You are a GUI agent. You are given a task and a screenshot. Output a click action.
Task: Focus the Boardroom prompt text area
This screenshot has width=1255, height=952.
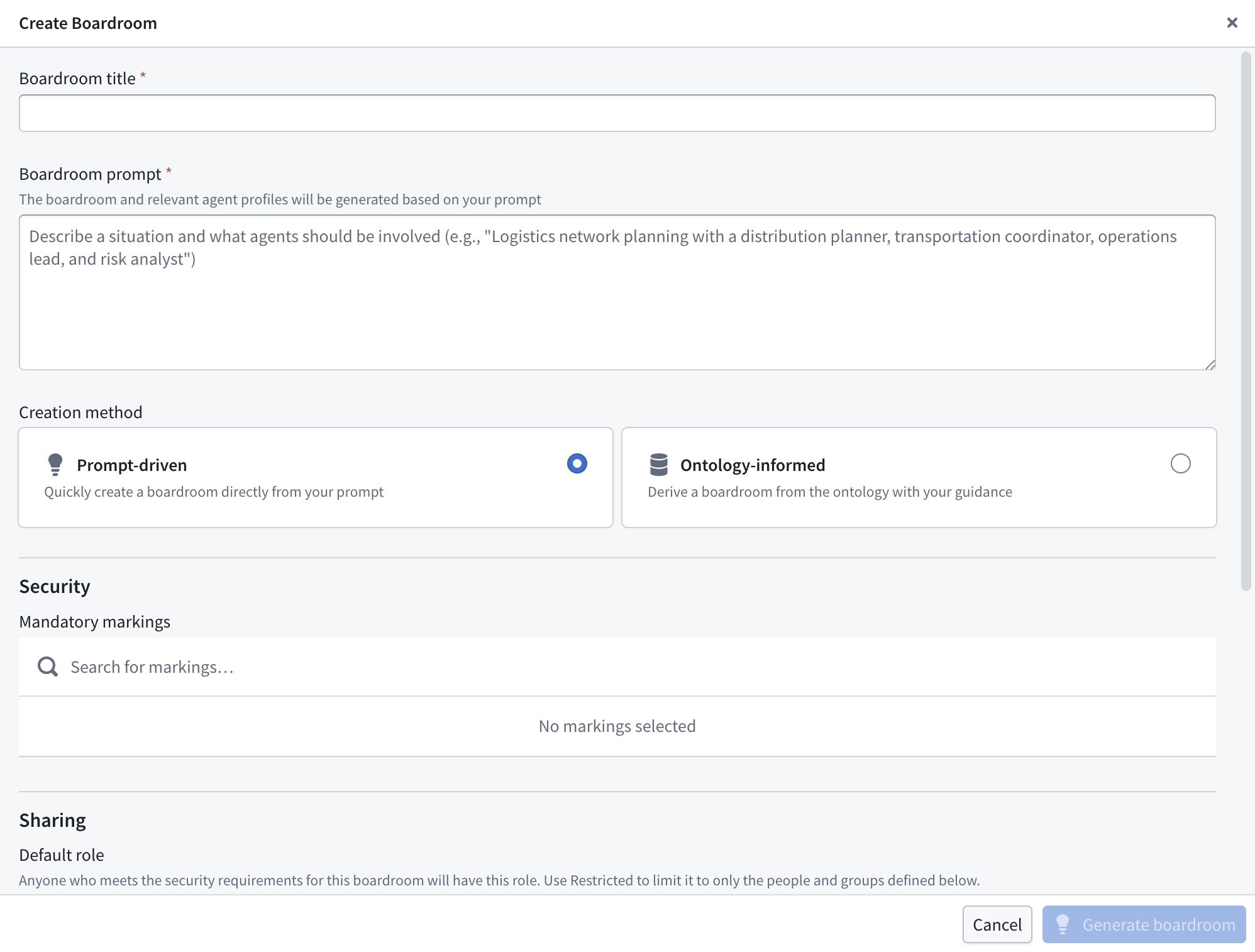[617, 292]
